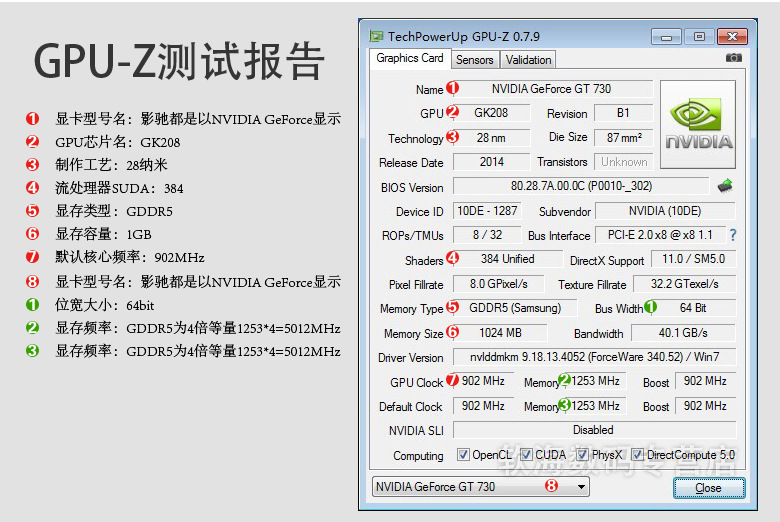The height and width of the screenshot is (522, 780).
Task: Click the BIOS save chip icon
Action: tap(725, 186)
